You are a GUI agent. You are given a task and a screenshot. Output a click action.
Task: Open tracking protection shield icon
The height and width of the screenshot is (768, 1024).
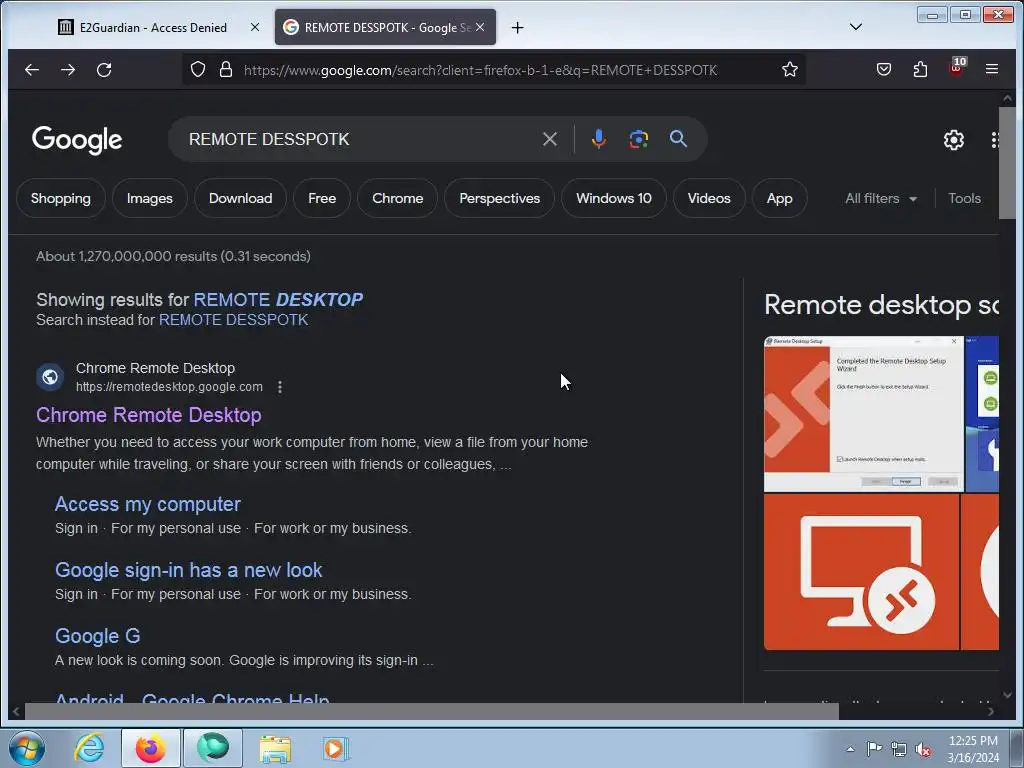click(x=198, y=69)
